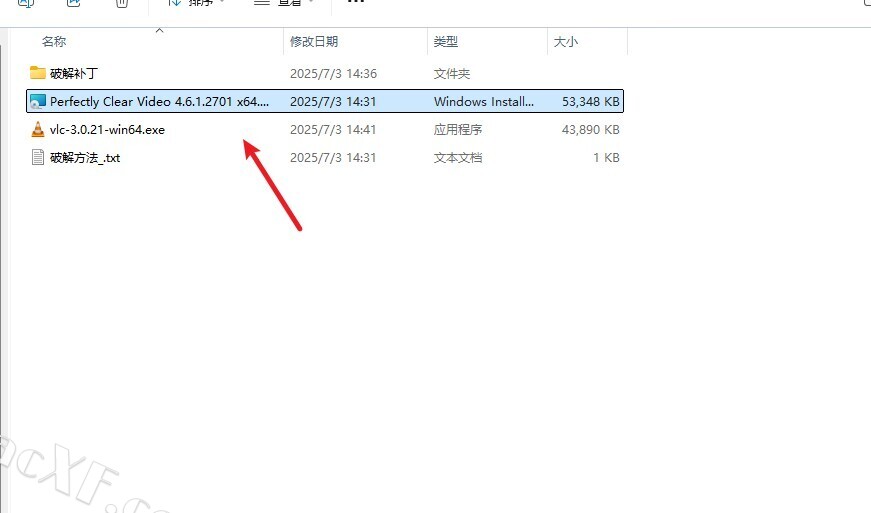Click the date cell of 破解方法_.txt row
Screen dimensions: 871x513
pyautogui.click(x=333, y=158)
